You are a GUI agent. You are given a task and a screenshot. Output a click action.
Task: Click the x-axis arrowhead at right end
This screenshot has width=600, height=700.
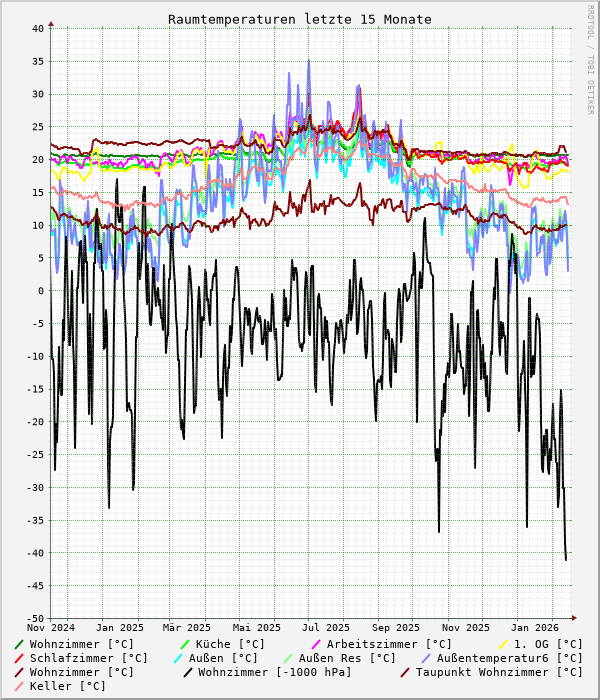(575, 618)
